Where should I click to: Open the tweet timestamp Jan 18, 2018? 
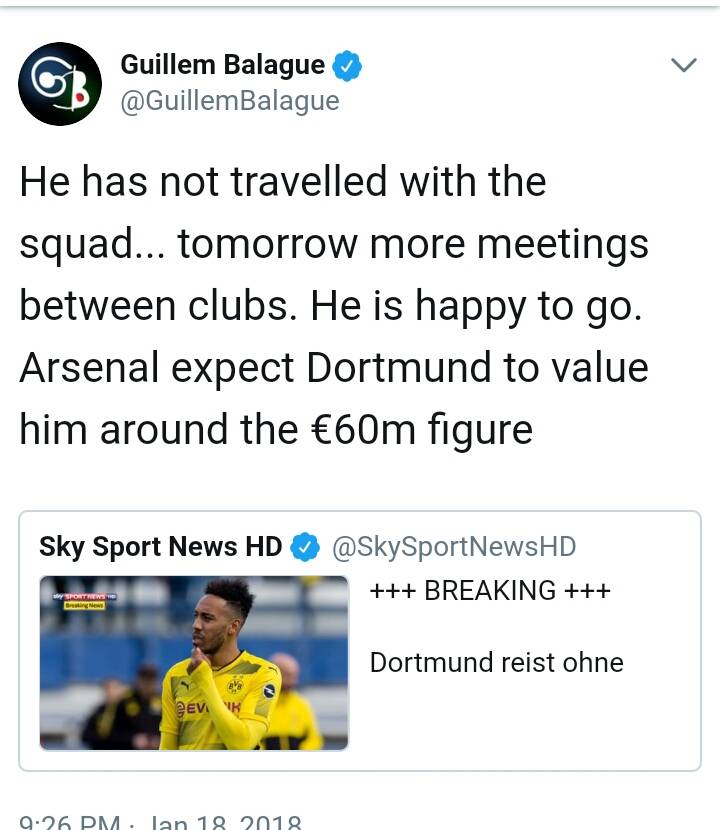pyautogui.click(x=160, y=823)
